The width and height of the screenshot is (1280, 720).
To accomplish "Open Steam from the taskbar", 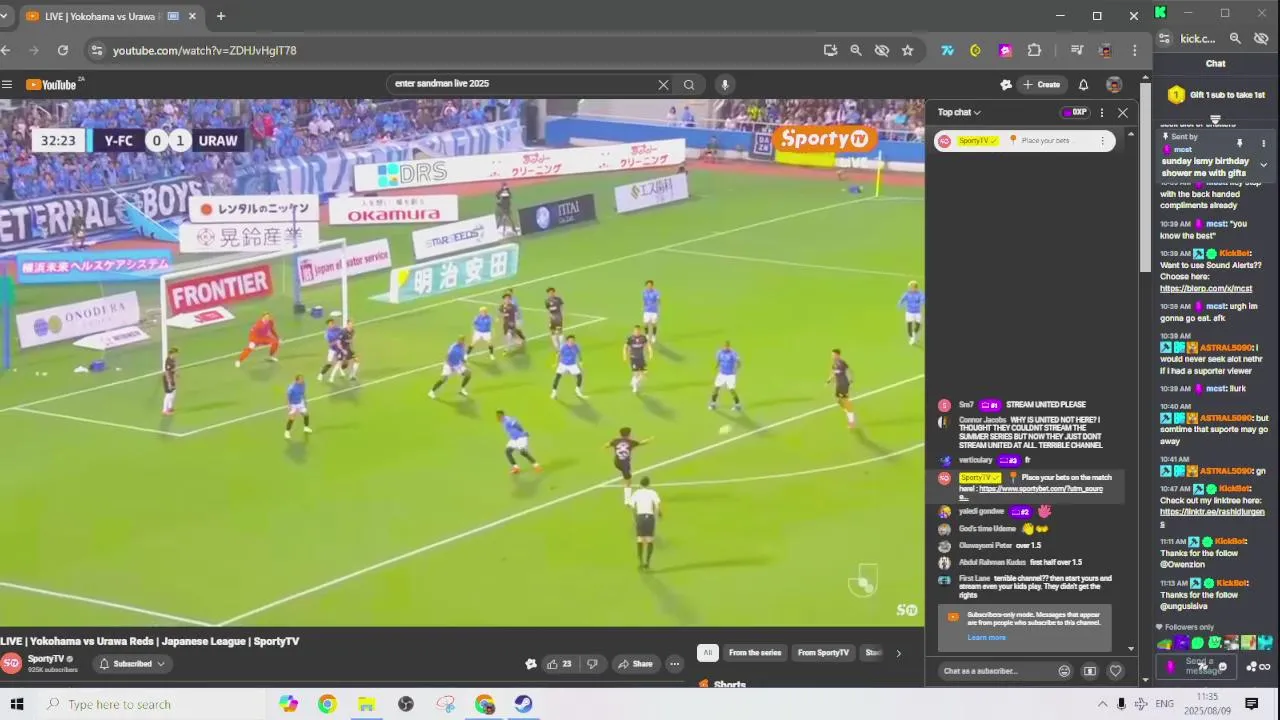I will (523, 704).
